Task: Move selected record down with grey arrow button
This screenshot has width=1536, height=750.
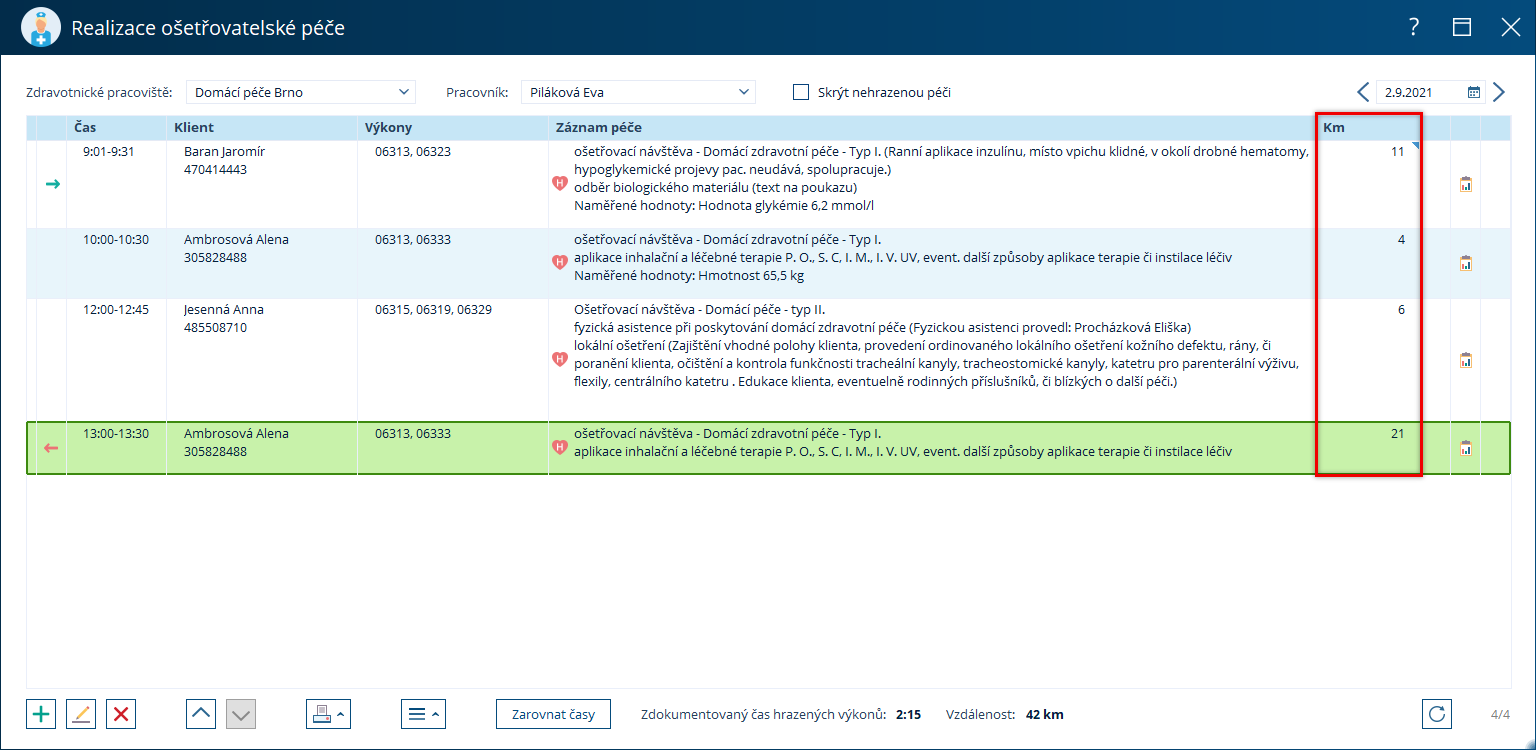Action: pos(242,714)
